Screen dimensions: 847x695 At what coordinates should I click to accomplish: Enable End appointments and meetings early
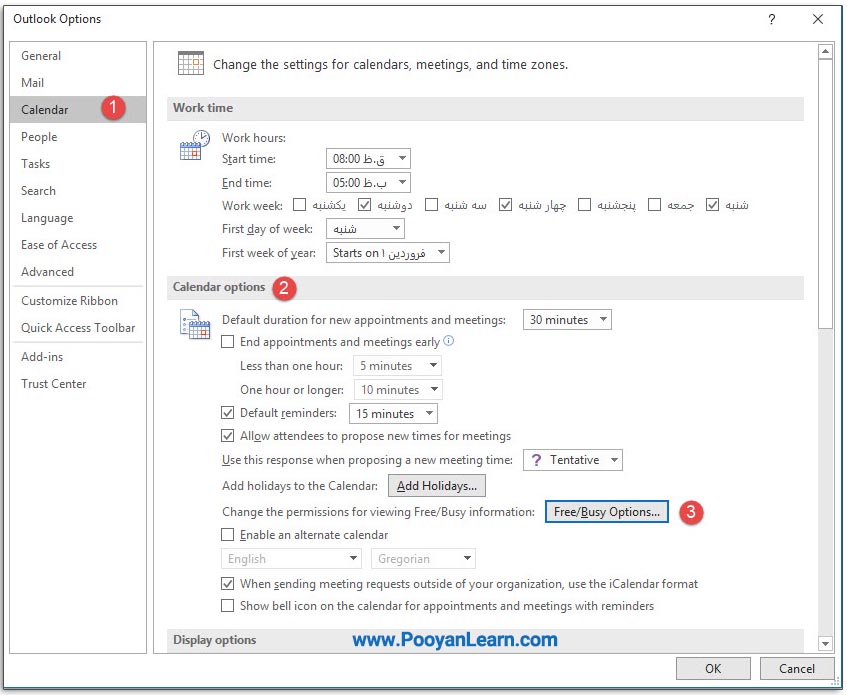point(227,342)
